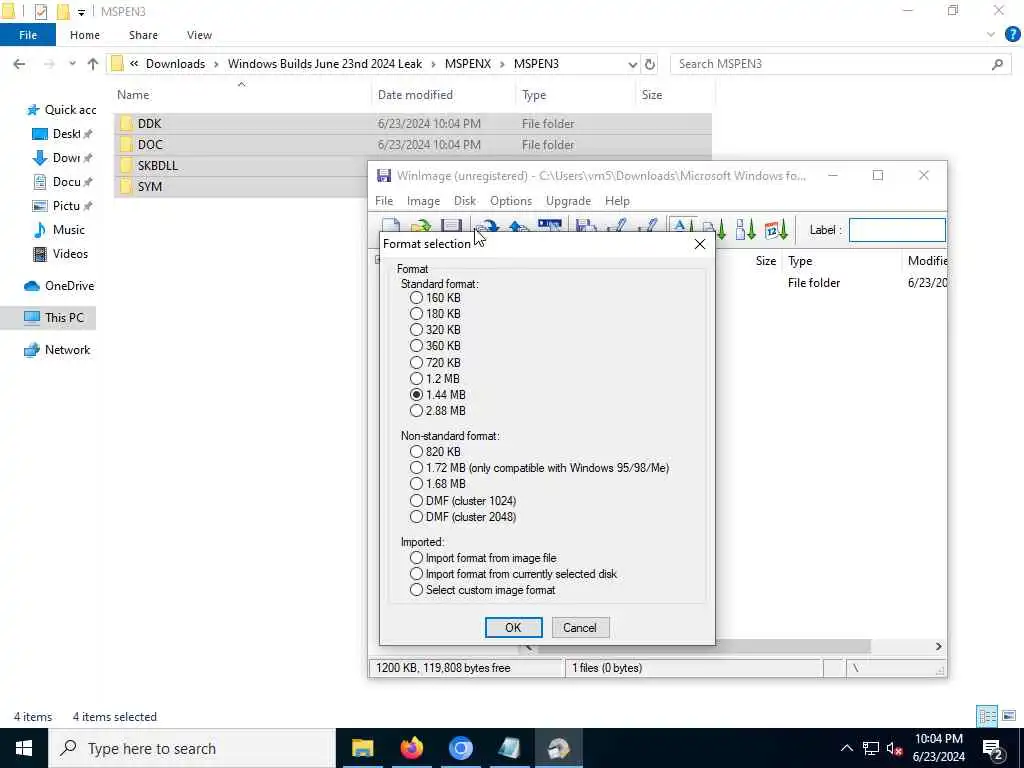Screen dimensions: 1024x768
Task: Select the 160 KB format option
Action: (436, 298)
